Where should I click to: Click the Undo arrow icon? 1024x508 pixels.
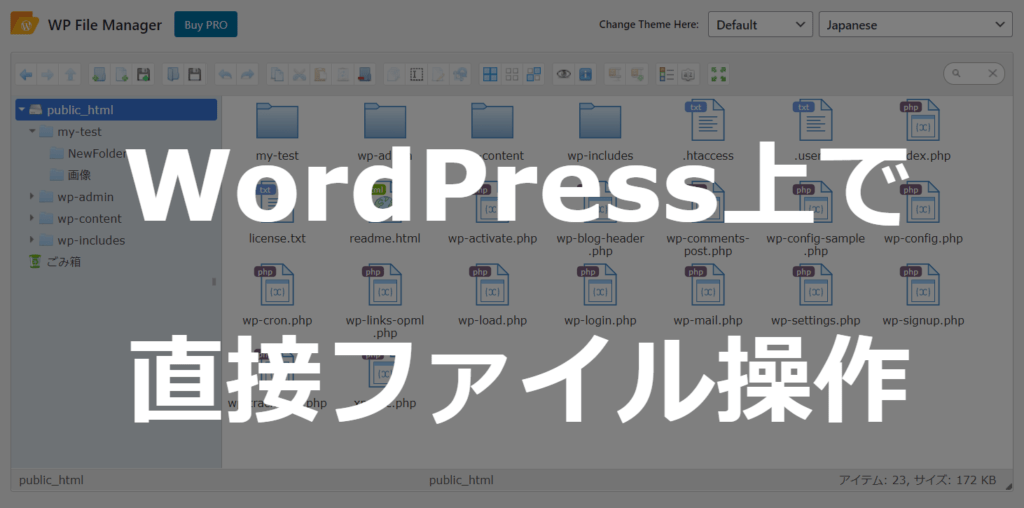click(x=225, y=74)
